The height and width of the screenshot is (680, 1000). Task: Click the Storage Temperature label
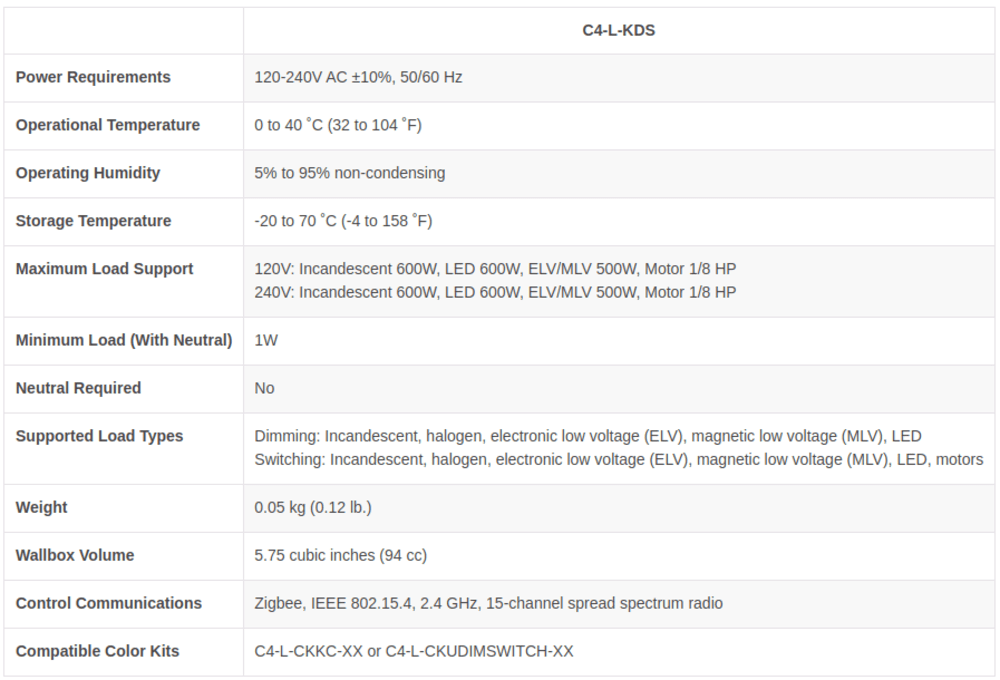point(94,221)
